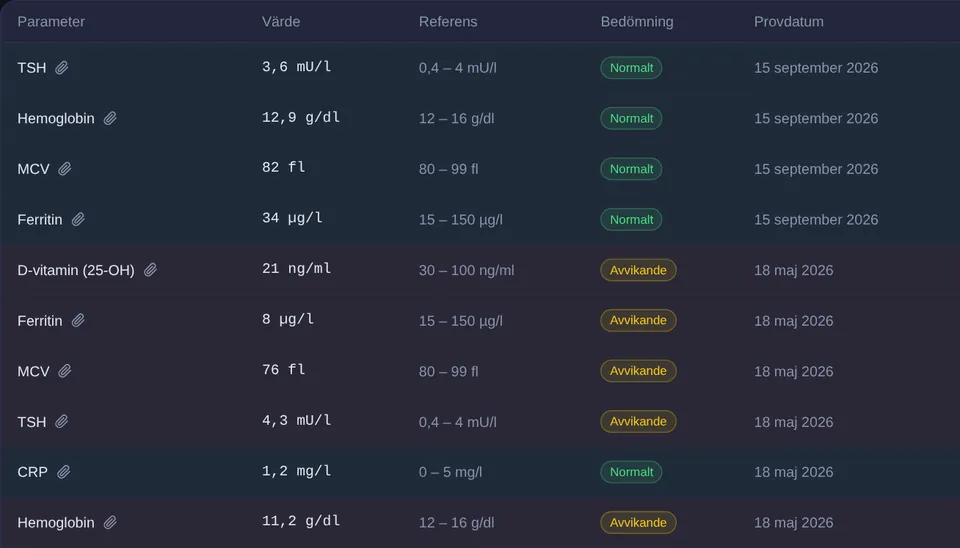Click Avvikande badge in Ferritin 8 µg/l row
The image size is (960, 548).
point(638,320)
